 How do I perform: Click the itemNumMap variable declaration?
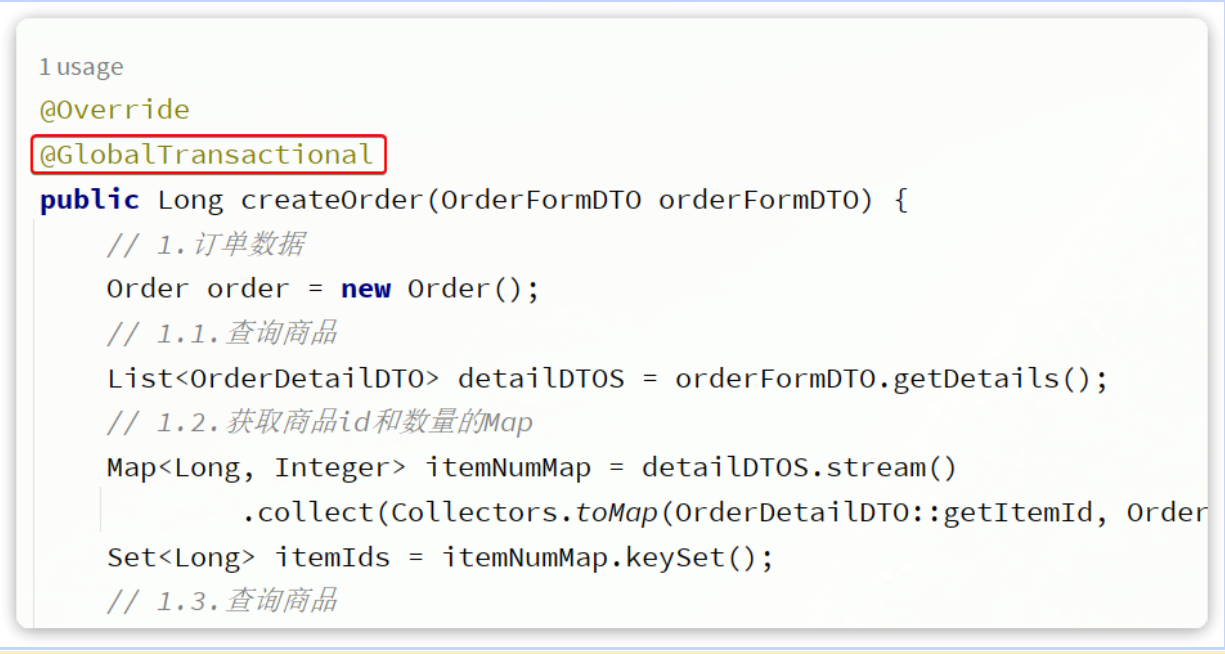[508, 468]
